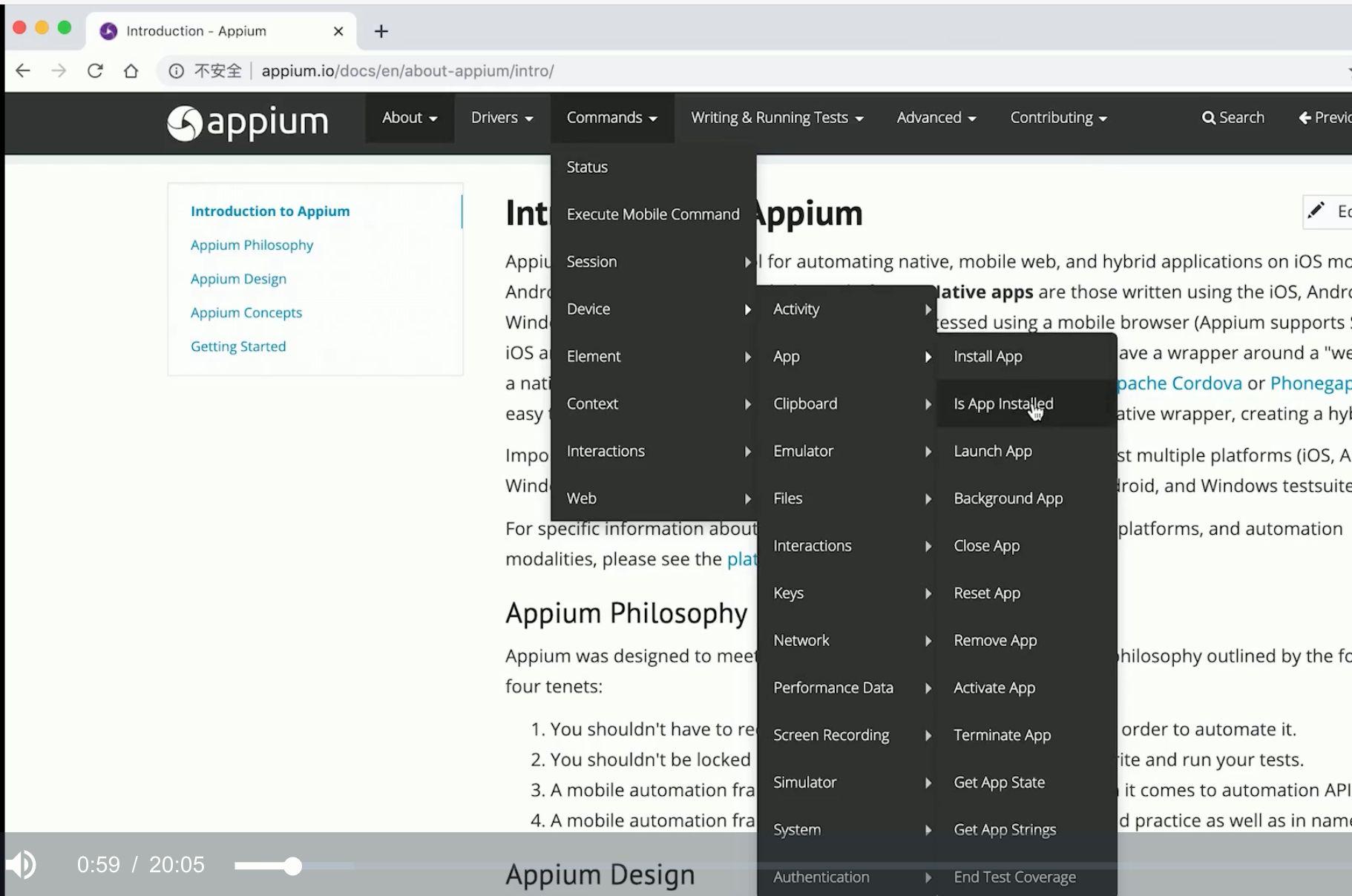Follow the Phonegap link in the article
Image resolution: width=1352 pixels, height=896 pixels.
point(1310,383)
